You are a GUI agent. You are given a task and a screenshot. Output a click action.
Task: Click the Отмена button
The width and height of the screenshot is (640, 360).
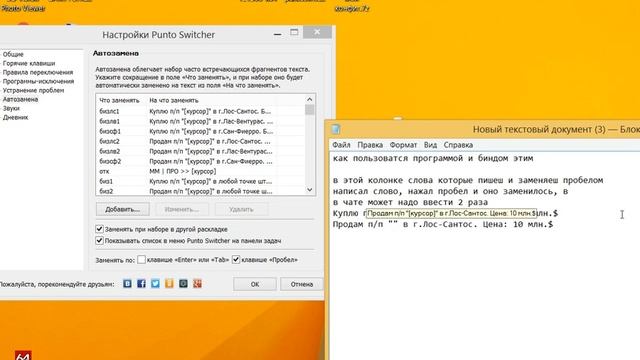pos(302,284)
